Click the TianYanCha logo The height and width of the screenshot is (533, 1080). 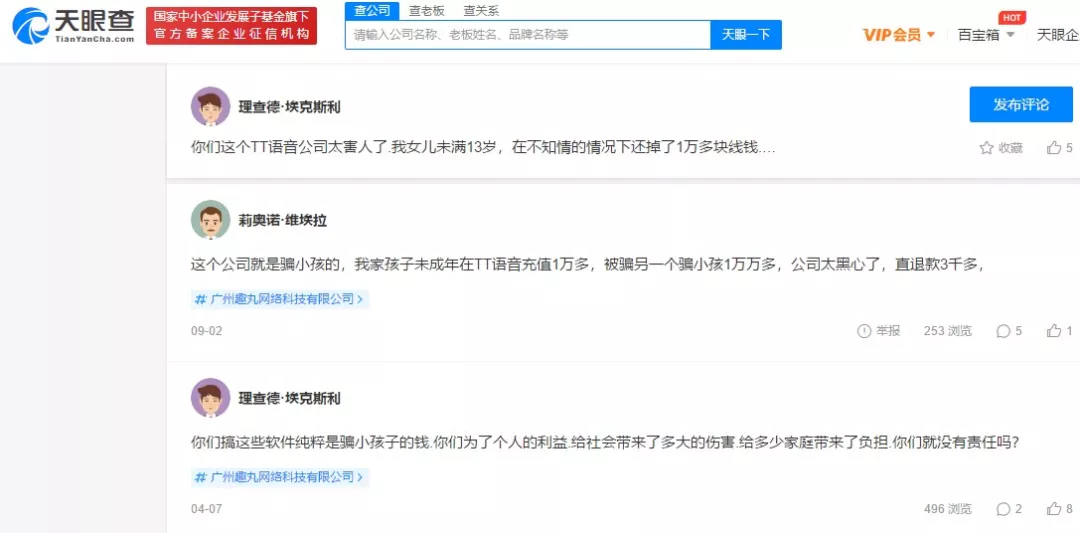point(73,26)
